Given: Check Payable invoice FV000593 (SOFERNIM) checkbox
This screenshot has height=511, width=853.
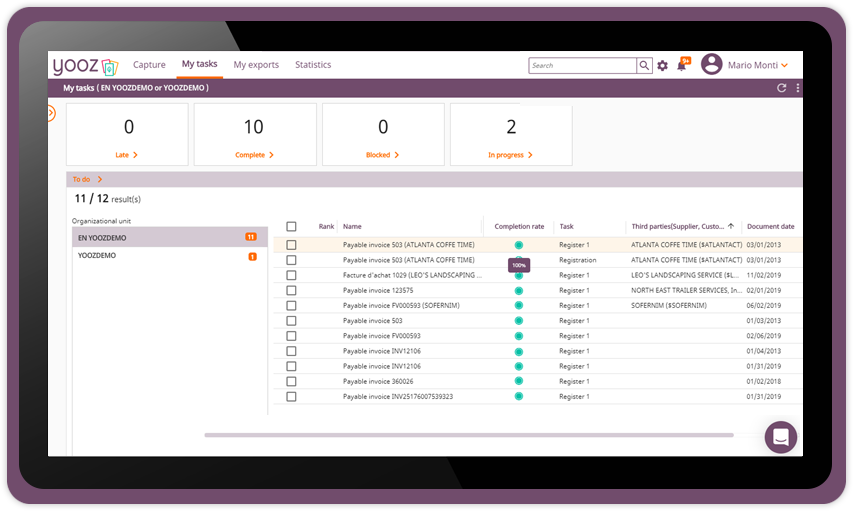Looking at the screenshot, I should [291, 306].
